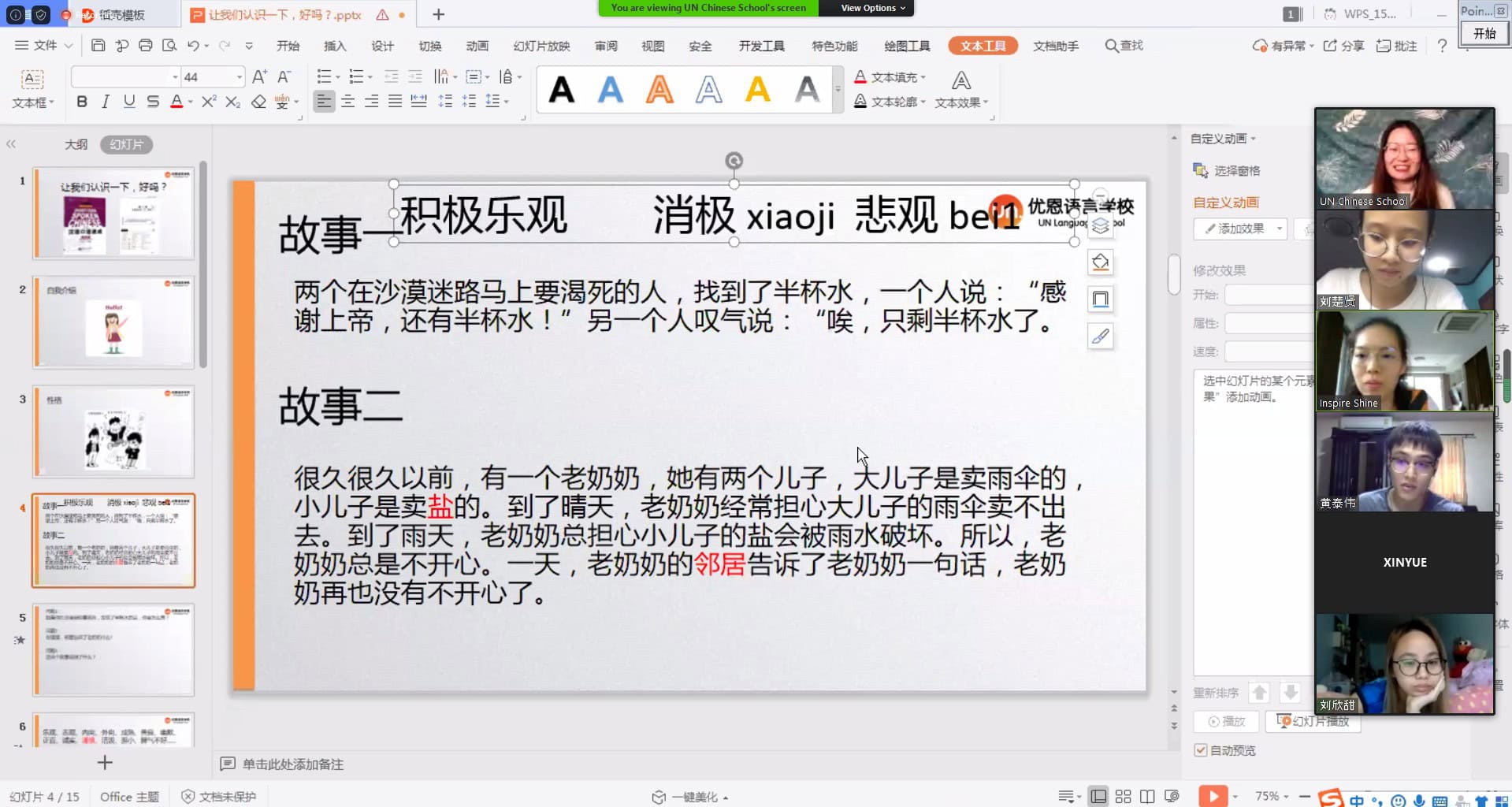Image resolution: width=1512 pixels, height=807 pixels.
Task: Toggle strikethrough formatting
Action: (153, 102)
